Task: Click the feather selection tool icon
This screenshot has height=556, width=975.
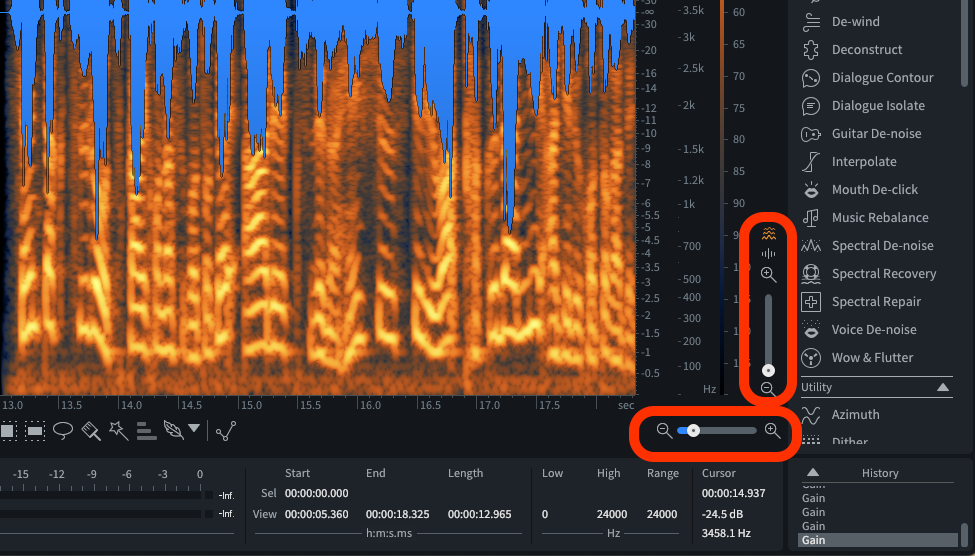Action: coord(173,431)
